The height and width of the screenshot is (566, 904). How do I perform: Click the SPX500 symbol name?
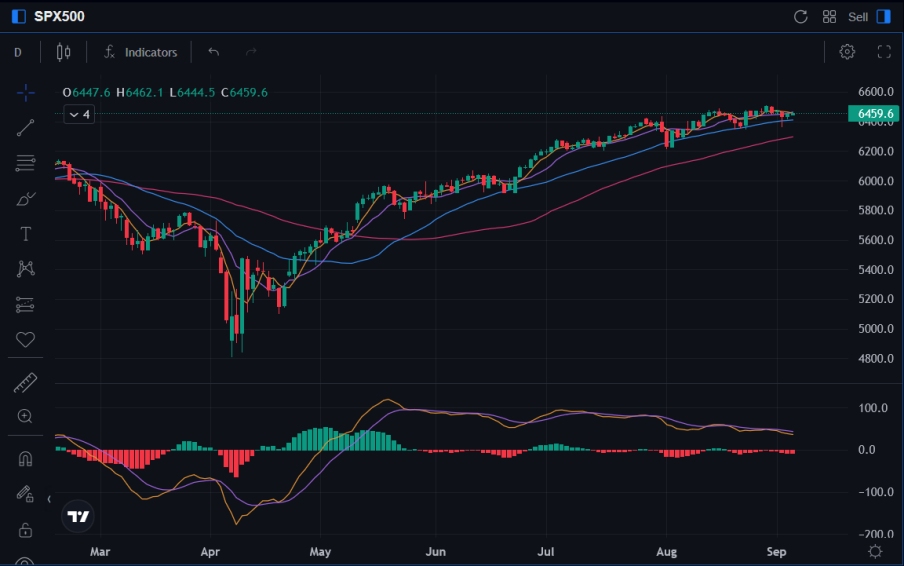click(x=59, y=16)
